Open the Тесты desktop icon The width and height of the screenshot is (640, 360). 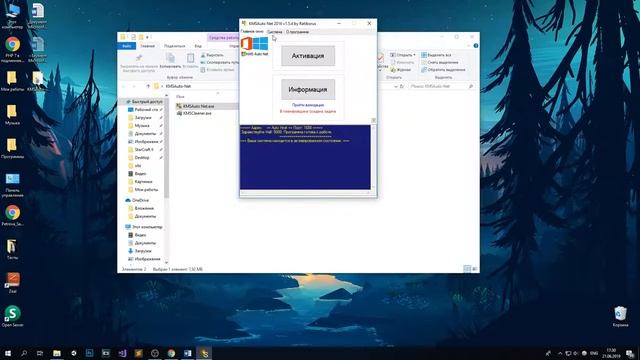coord(12,249)
